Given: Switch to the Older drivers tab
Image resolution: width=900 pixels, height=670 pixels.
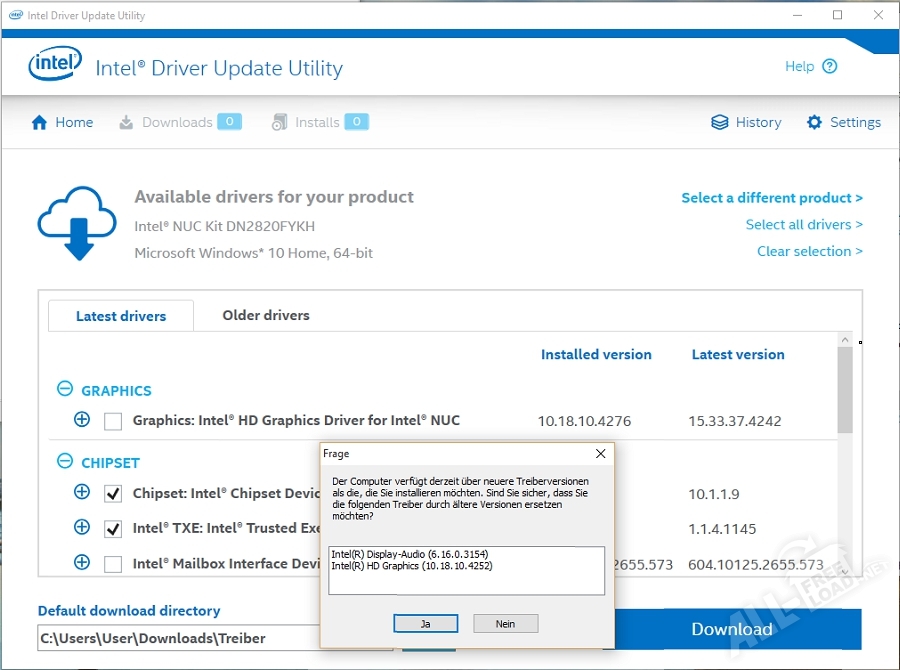Looking at the screenshot, I should pos(266,315).
